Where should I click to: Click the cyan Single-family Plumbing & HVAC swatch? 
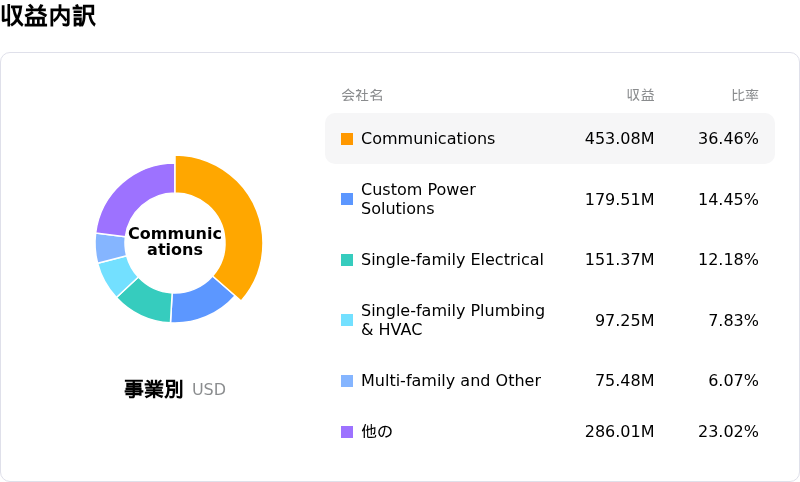tap(347, 320)
